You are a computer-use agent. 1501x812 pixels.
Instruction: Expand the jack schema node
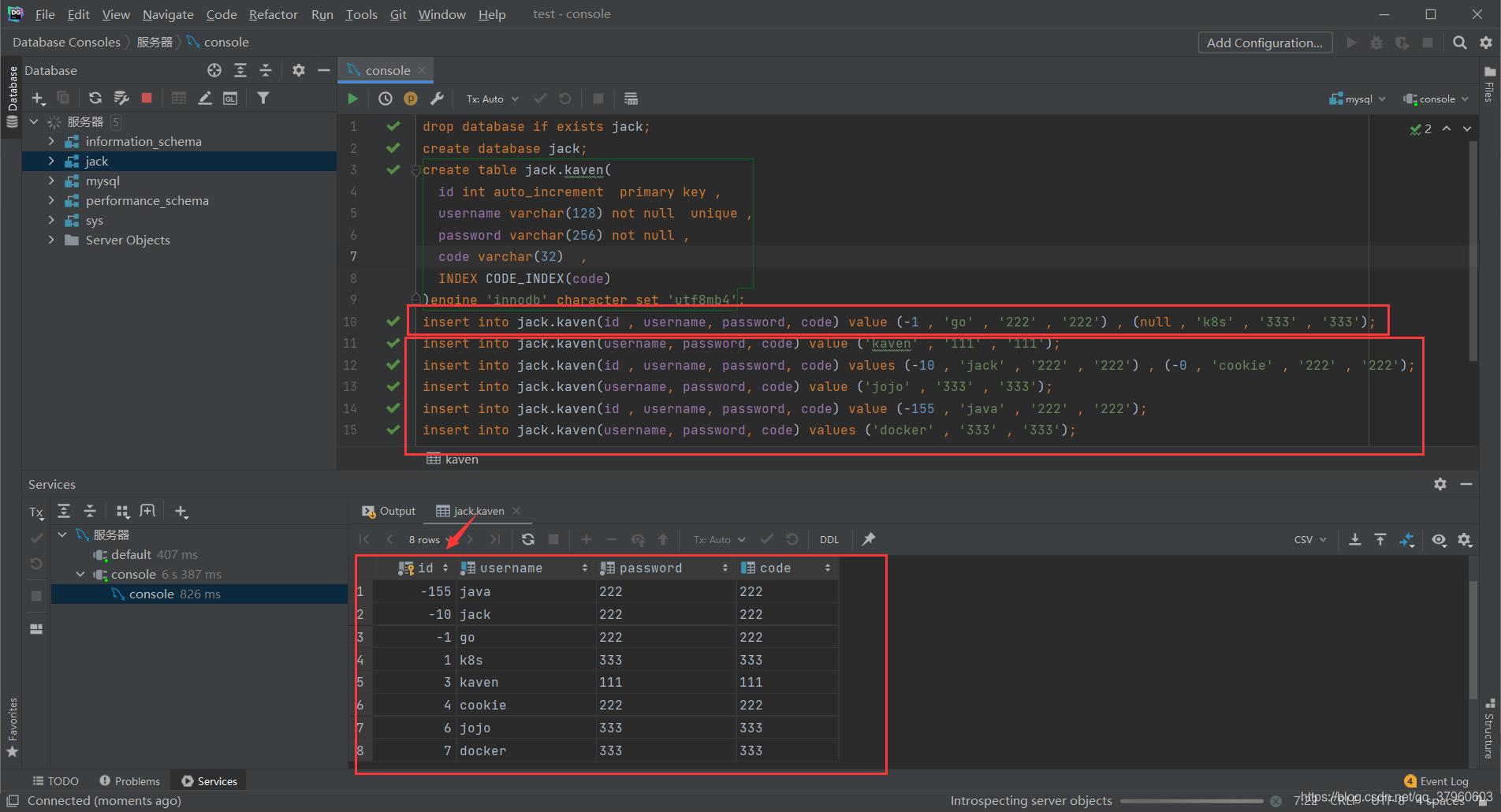click(51, 161)
